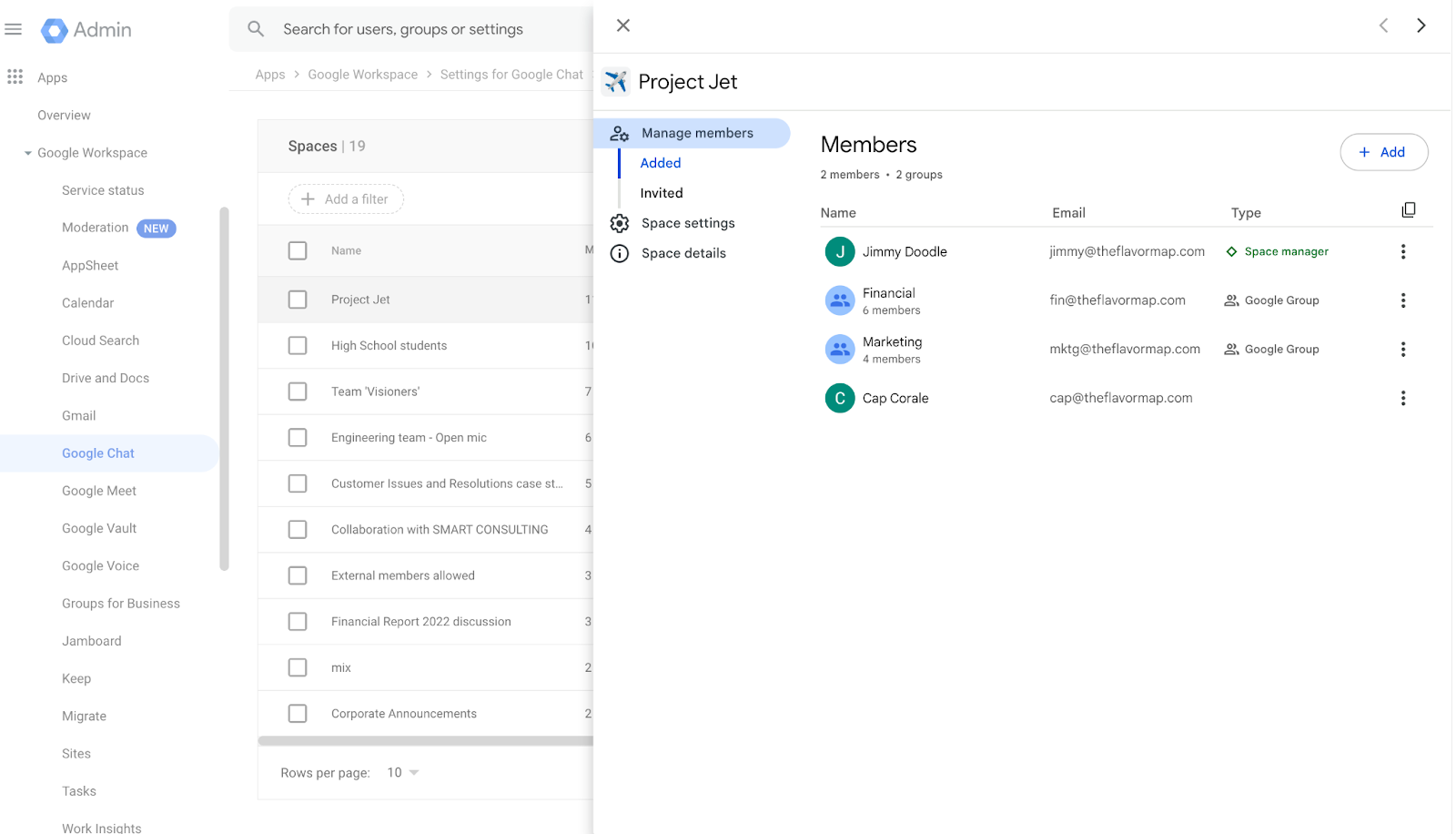1456x834 pixels.
Task: Check the mix row checkbox
Action: click(x=298, y=667)
